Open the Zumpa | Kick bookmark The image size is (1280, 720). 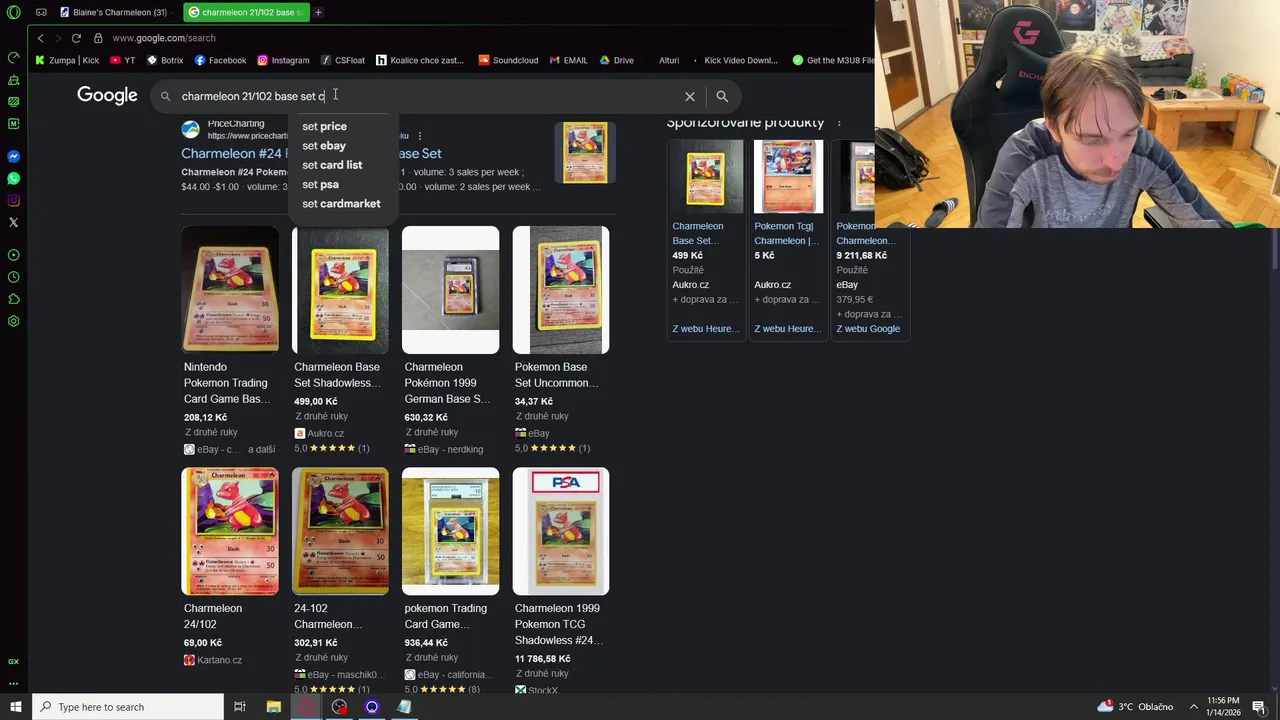pos(67,60)
